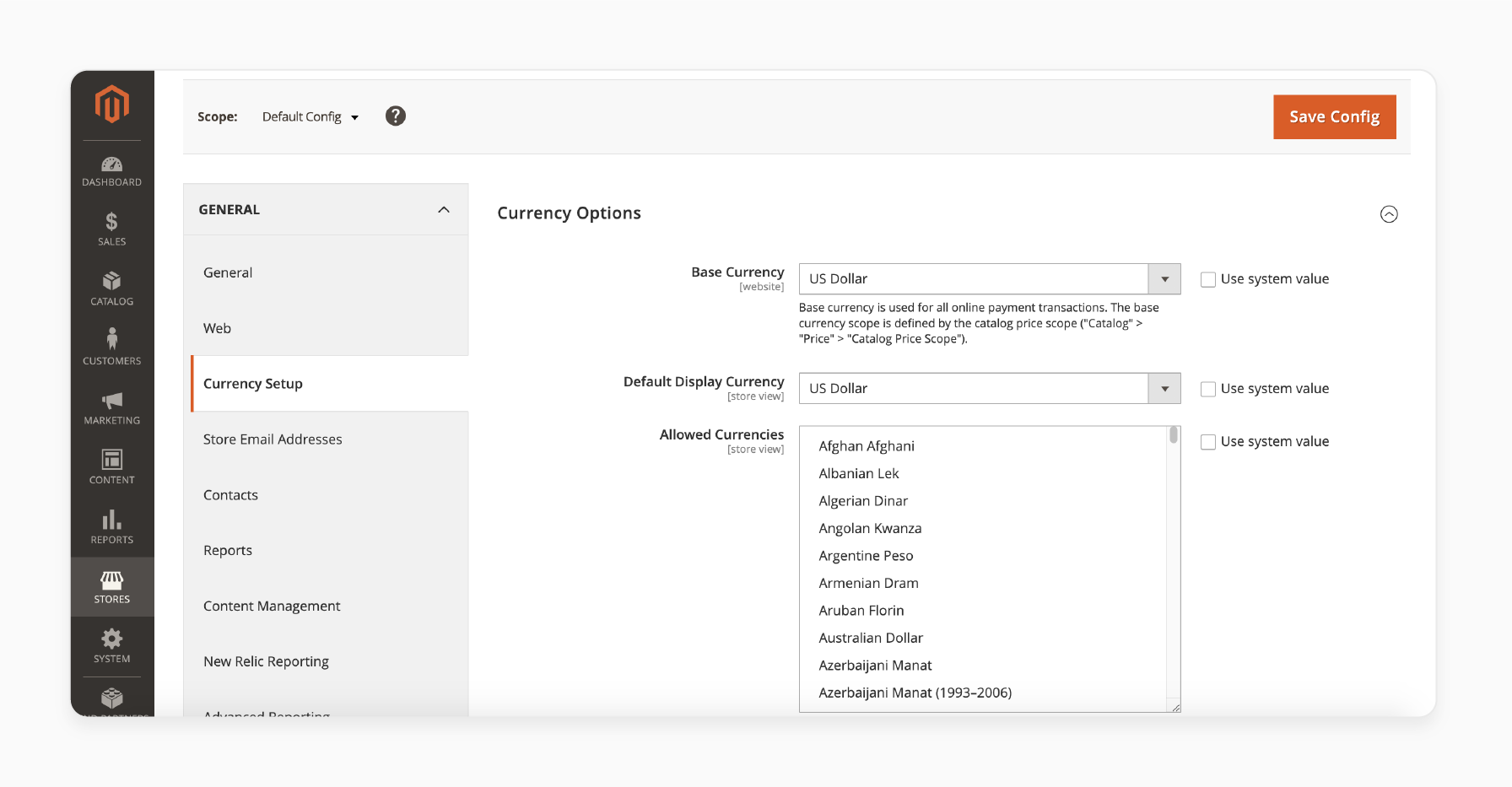Screen dimensions: 1512x787
Task: Select Afghan Afghani in Allowed Currencies
Action: tap(983, 446)
